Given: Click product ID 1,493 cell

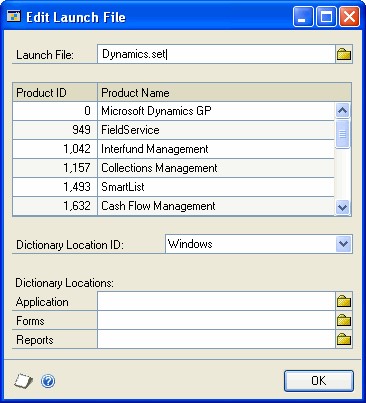Looking at the screenshot, I should 55,187.
